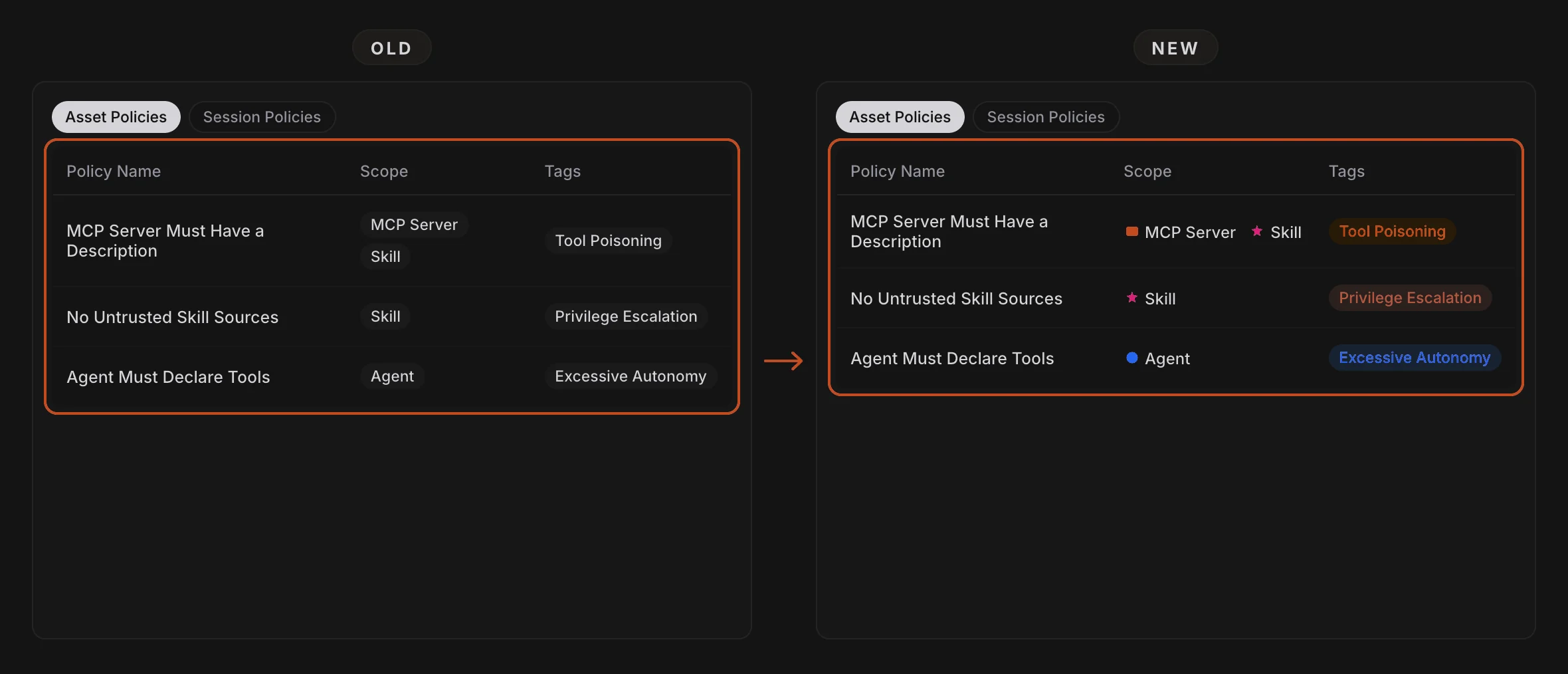Image resolution: width=1568 pixels, height=674 pixels.
Task: Switch to Session Policies tab in OLD panel
Action: click(262, 117)
